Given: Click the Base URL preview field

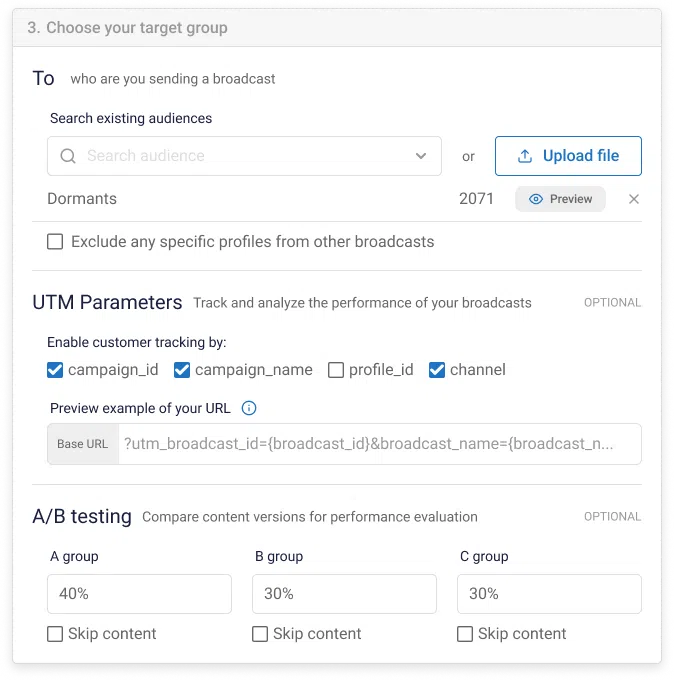Looking at the screenshot, I should (378, 444).
